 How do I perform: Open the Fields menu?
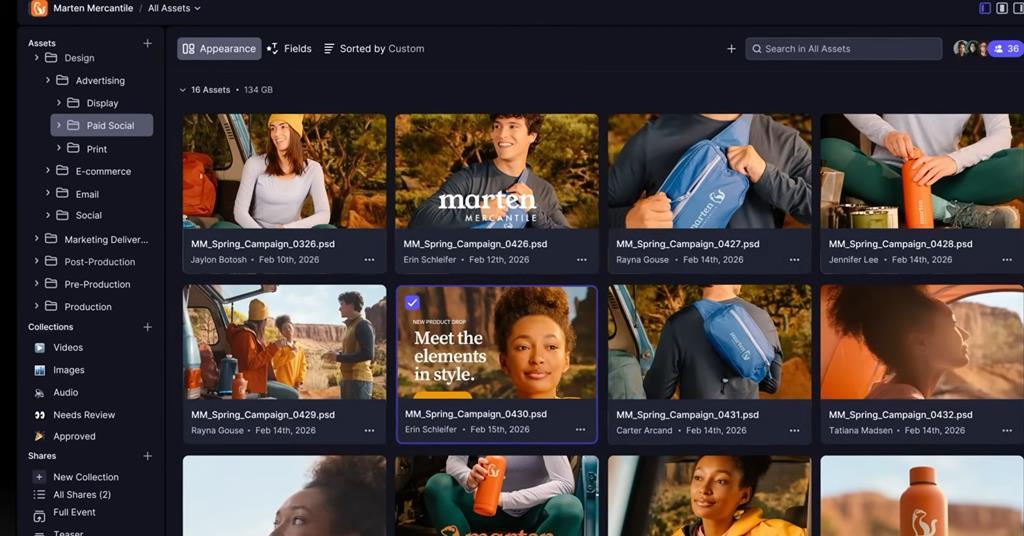click(289, 49)
